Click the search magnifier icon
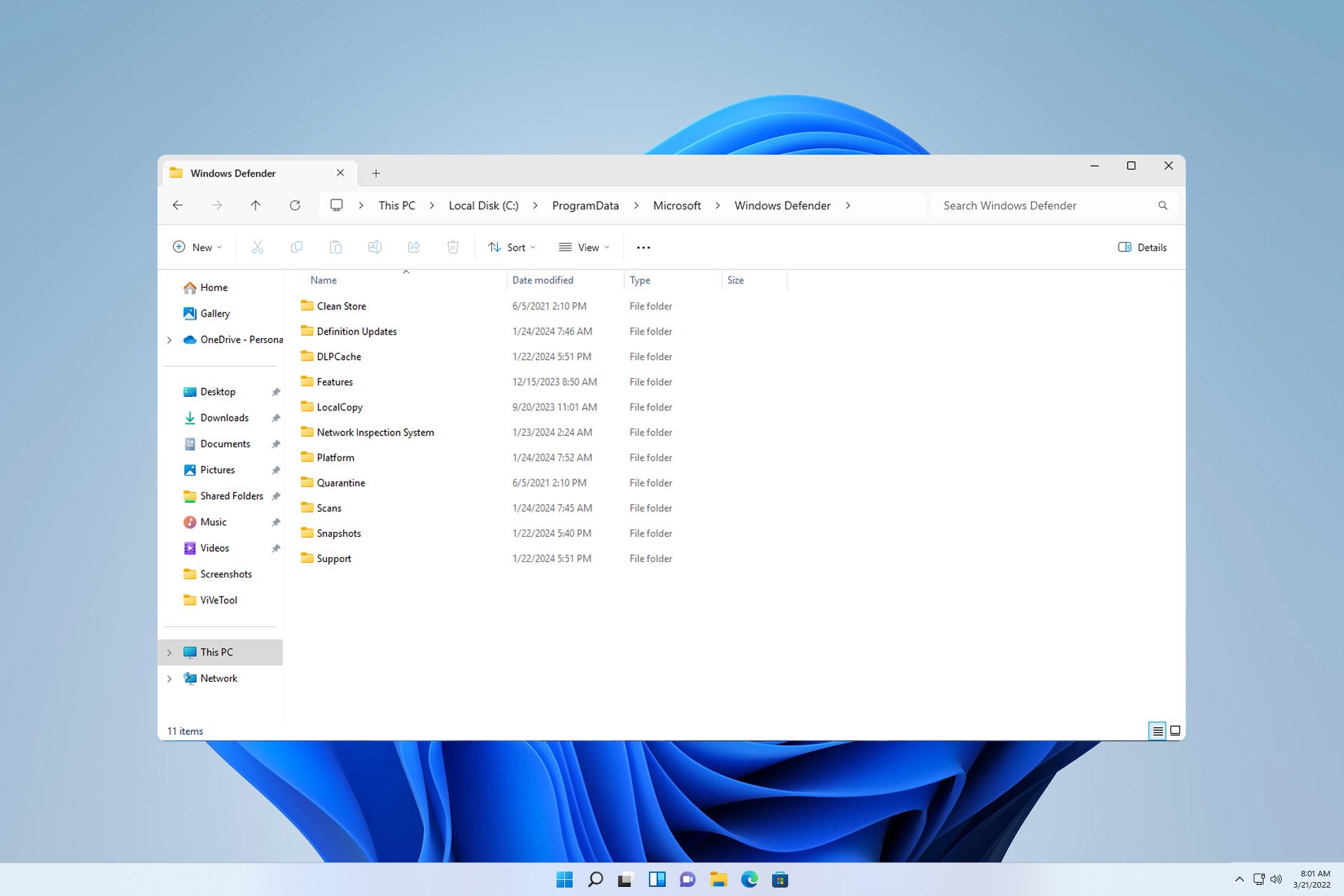Image resolution: width=1344 pixels, height=896 pixels. [x=1163, y=206]
